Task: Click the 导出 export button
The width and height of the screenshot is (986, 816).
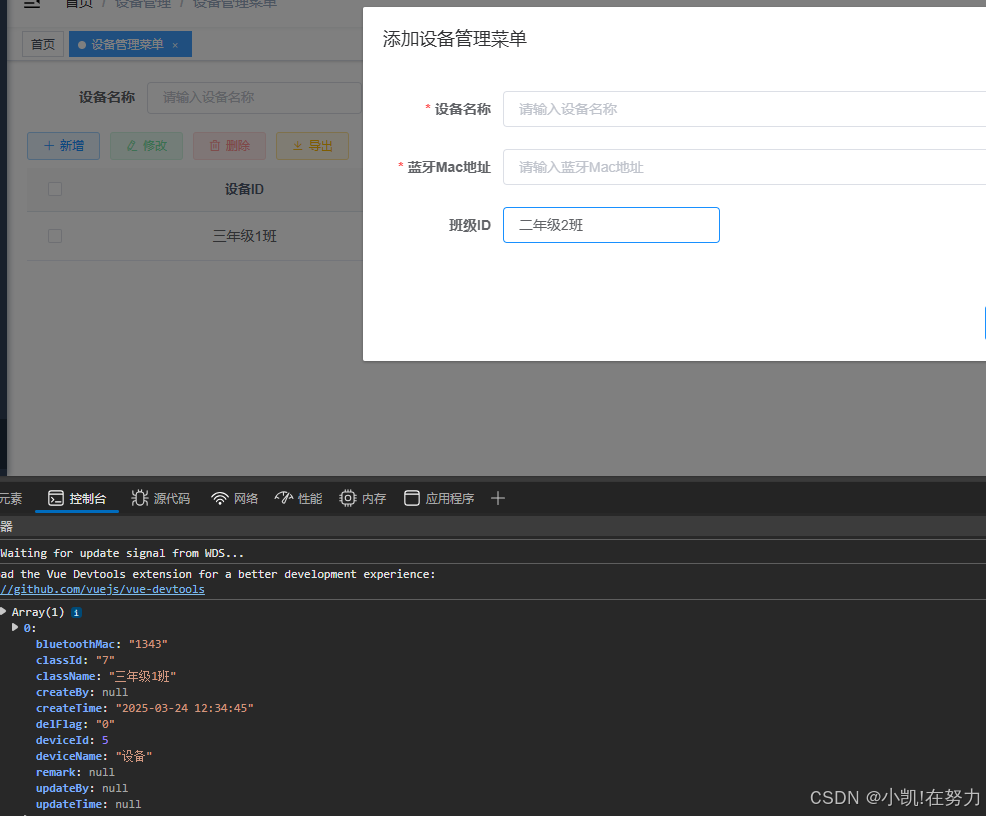Action: tap(313, 146)
